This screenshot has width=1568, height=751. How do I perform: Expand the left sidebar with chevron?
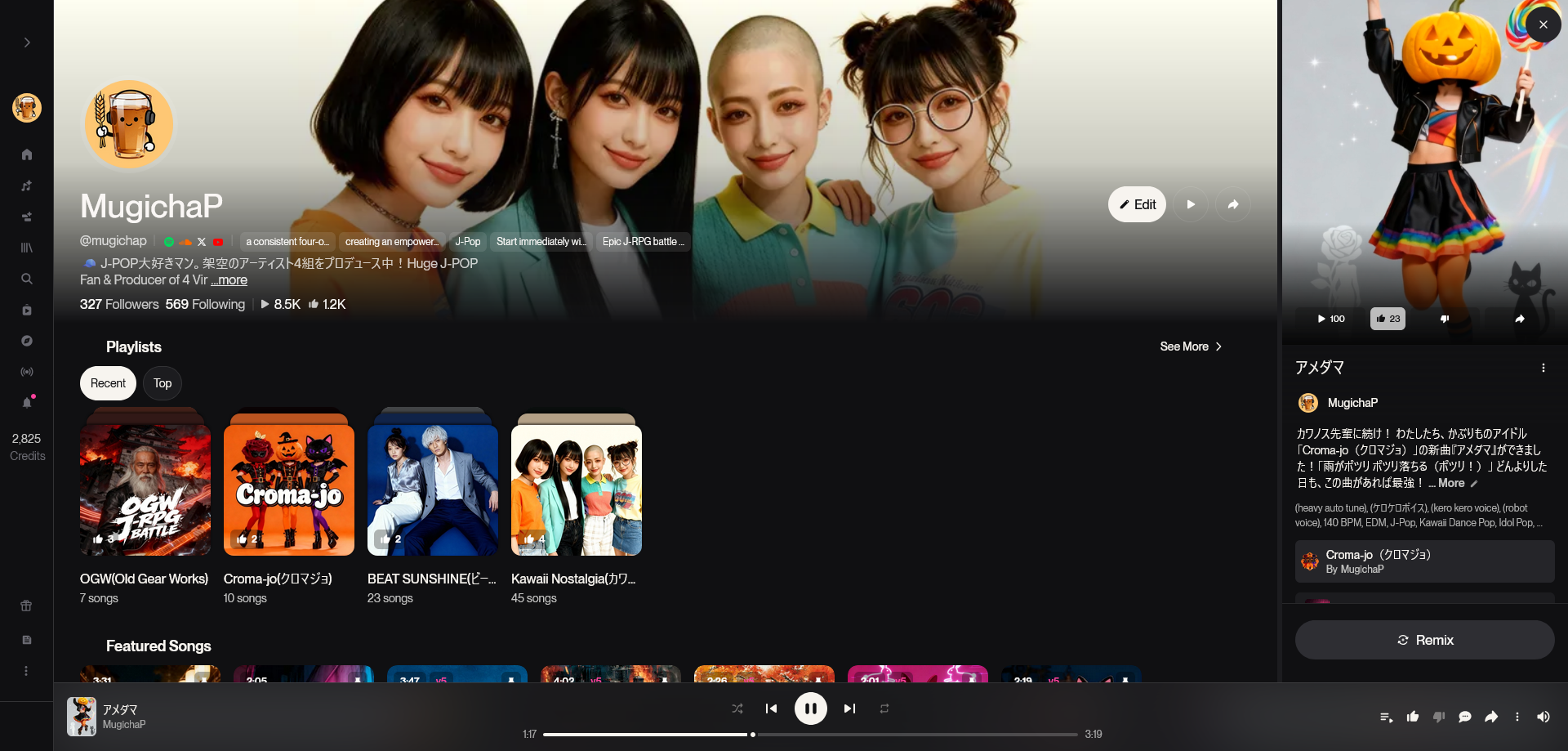[x=27, y=42]
